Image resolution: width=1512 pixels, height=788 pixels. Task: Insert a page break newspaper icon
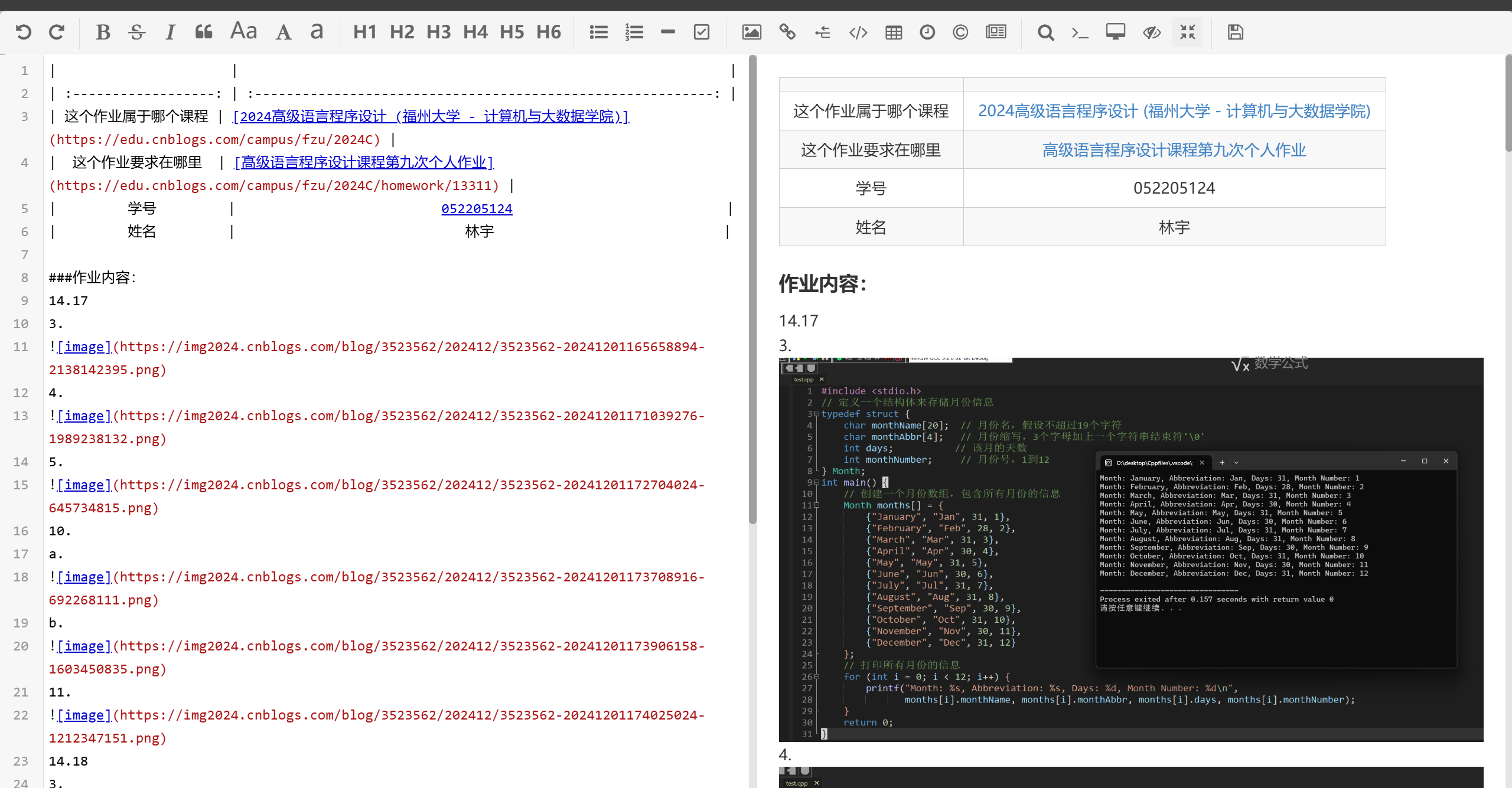point(996,32)
